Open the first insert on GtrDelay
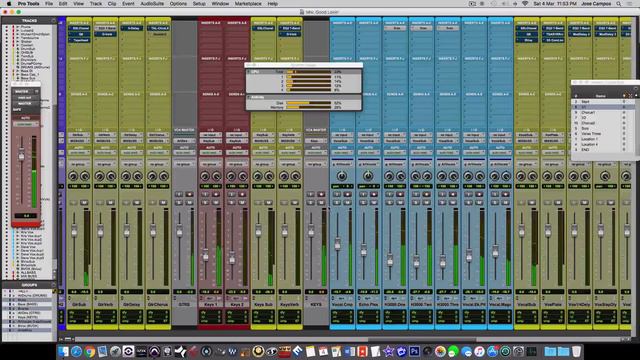This screenshot has height=360, width=640. point(132,28)
